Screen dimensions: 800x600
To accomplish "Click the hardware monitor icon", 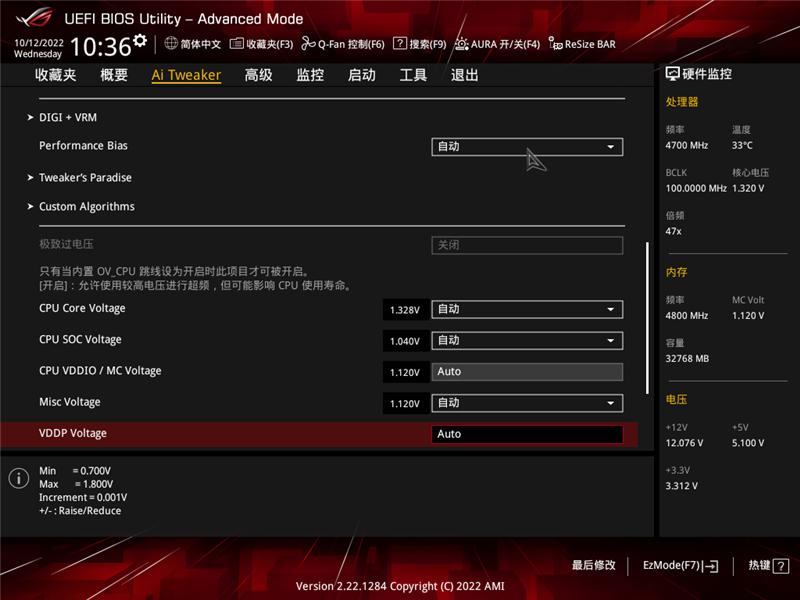I will (672, 74).
